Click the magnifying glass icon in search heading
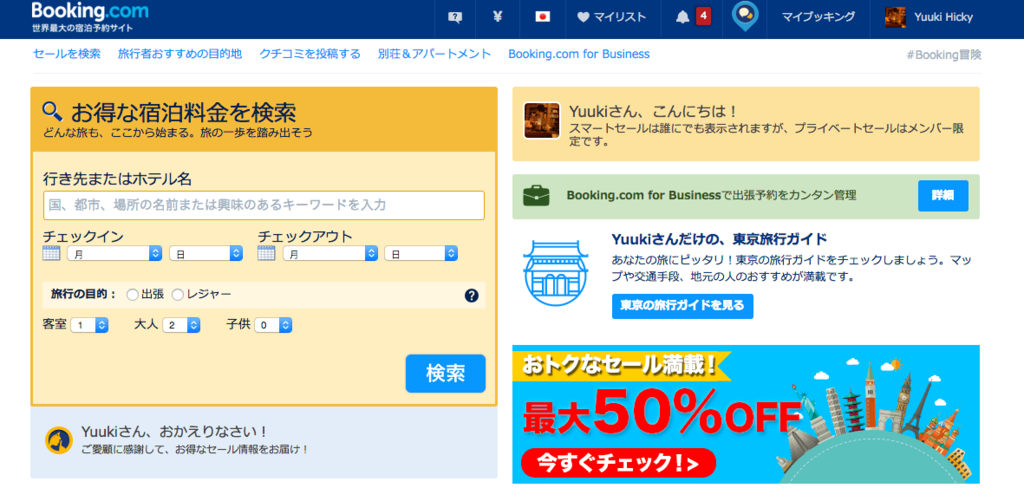This screenshot has height=488, width=1024. pos(52,111)
